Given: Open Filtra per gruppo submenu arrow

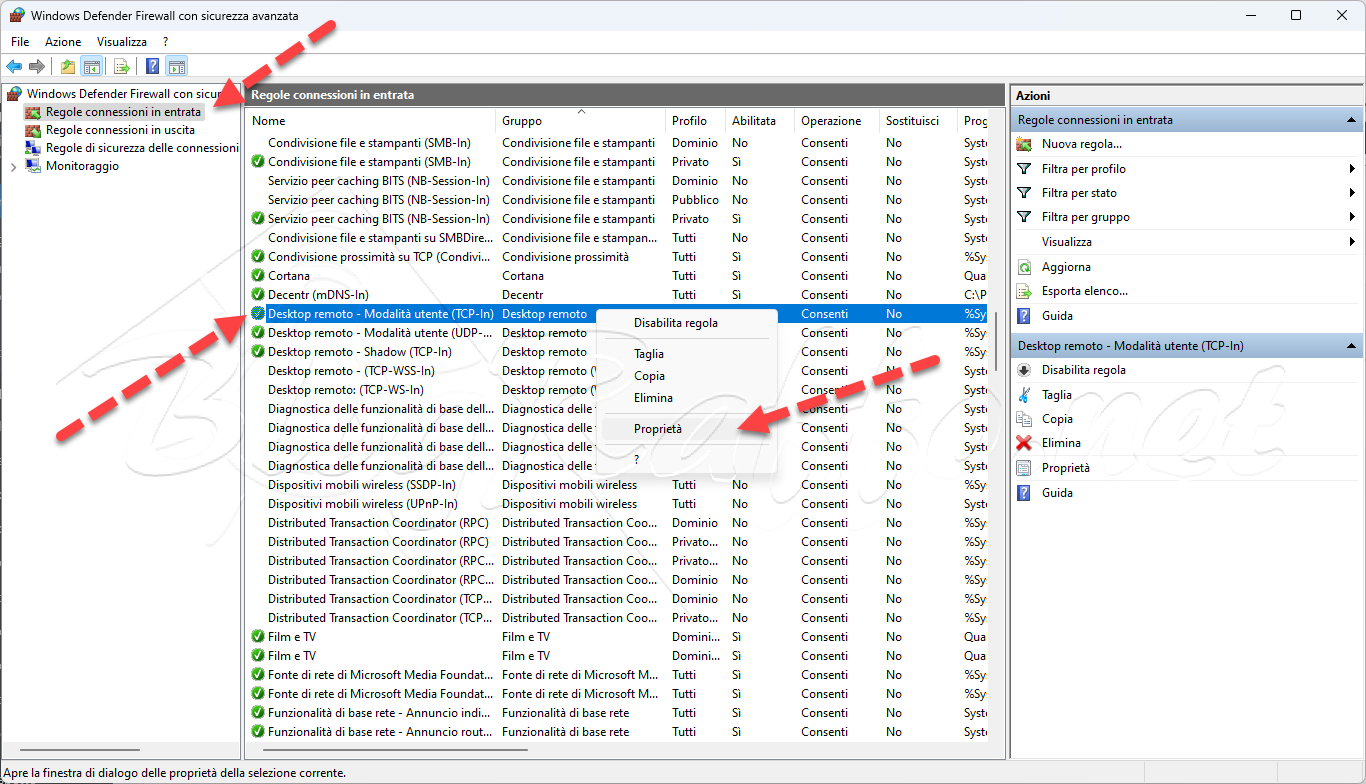Looking at the screenshot, I should pos(1352,217).
